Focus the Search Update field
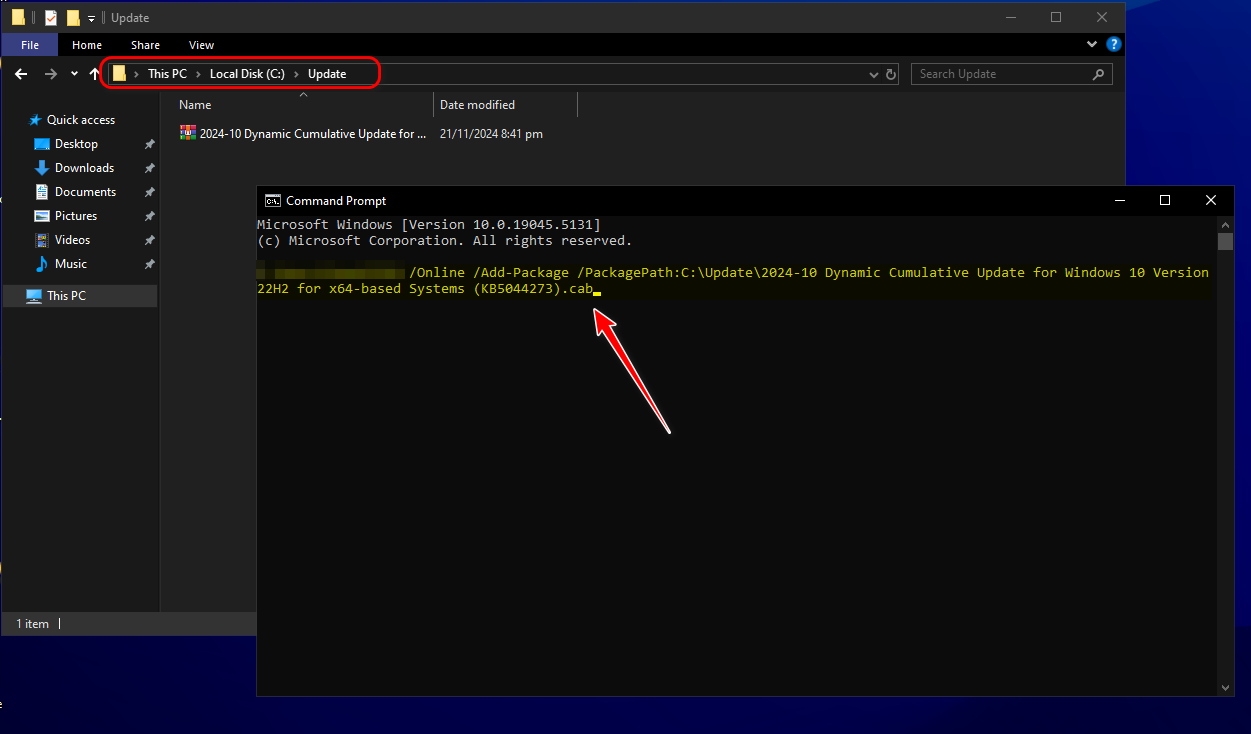This screenshot has height=734, width=1251. tap(1000, 74)
